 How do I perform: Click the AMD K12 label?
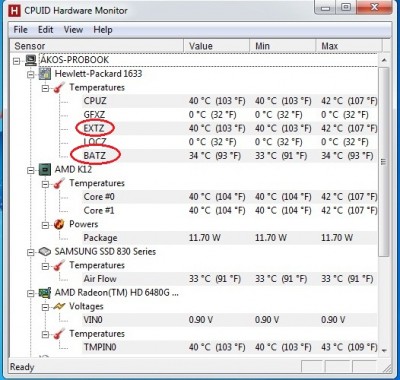coord(73,169)
